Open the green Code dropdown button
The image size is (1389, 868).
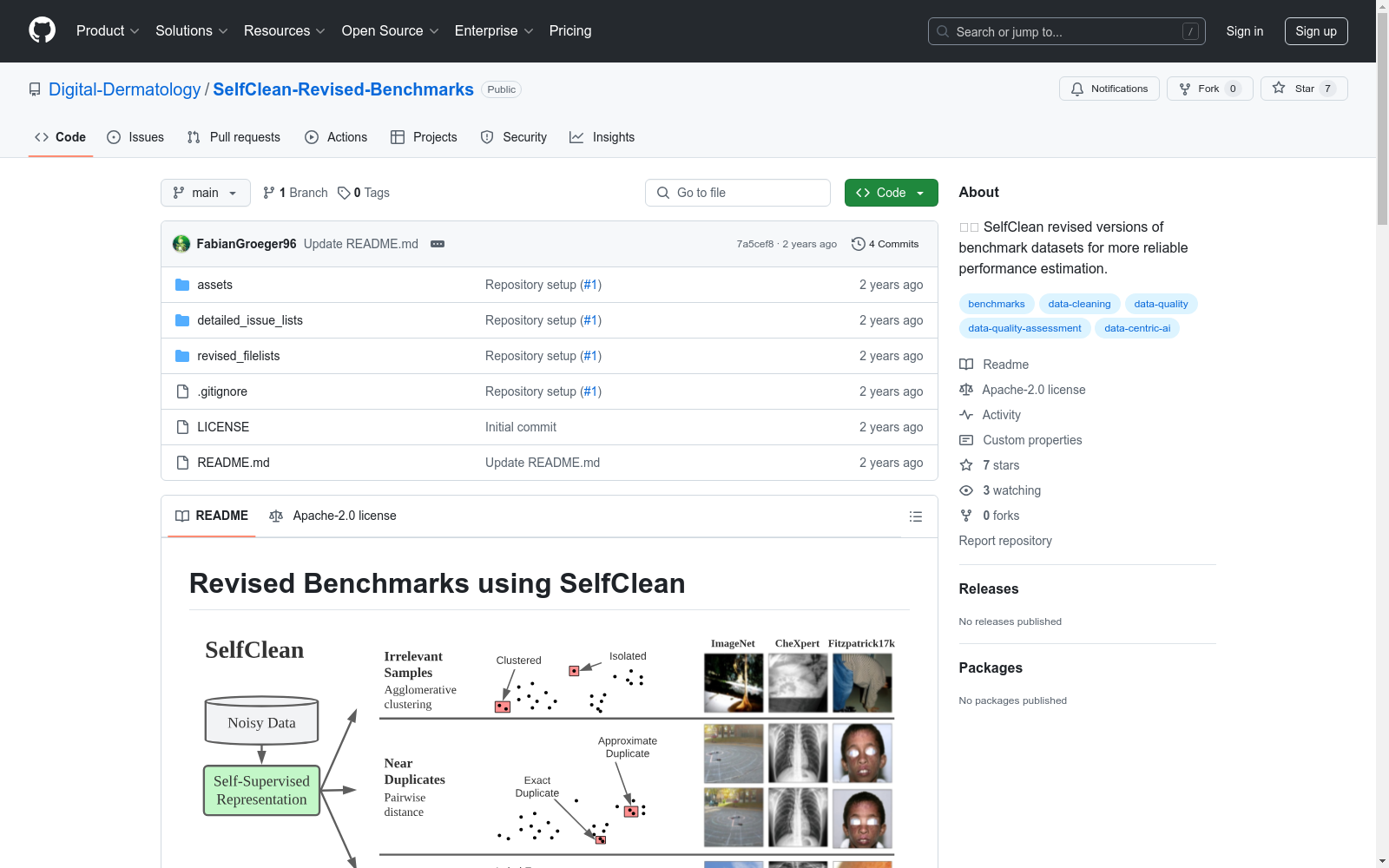[891, 193]
